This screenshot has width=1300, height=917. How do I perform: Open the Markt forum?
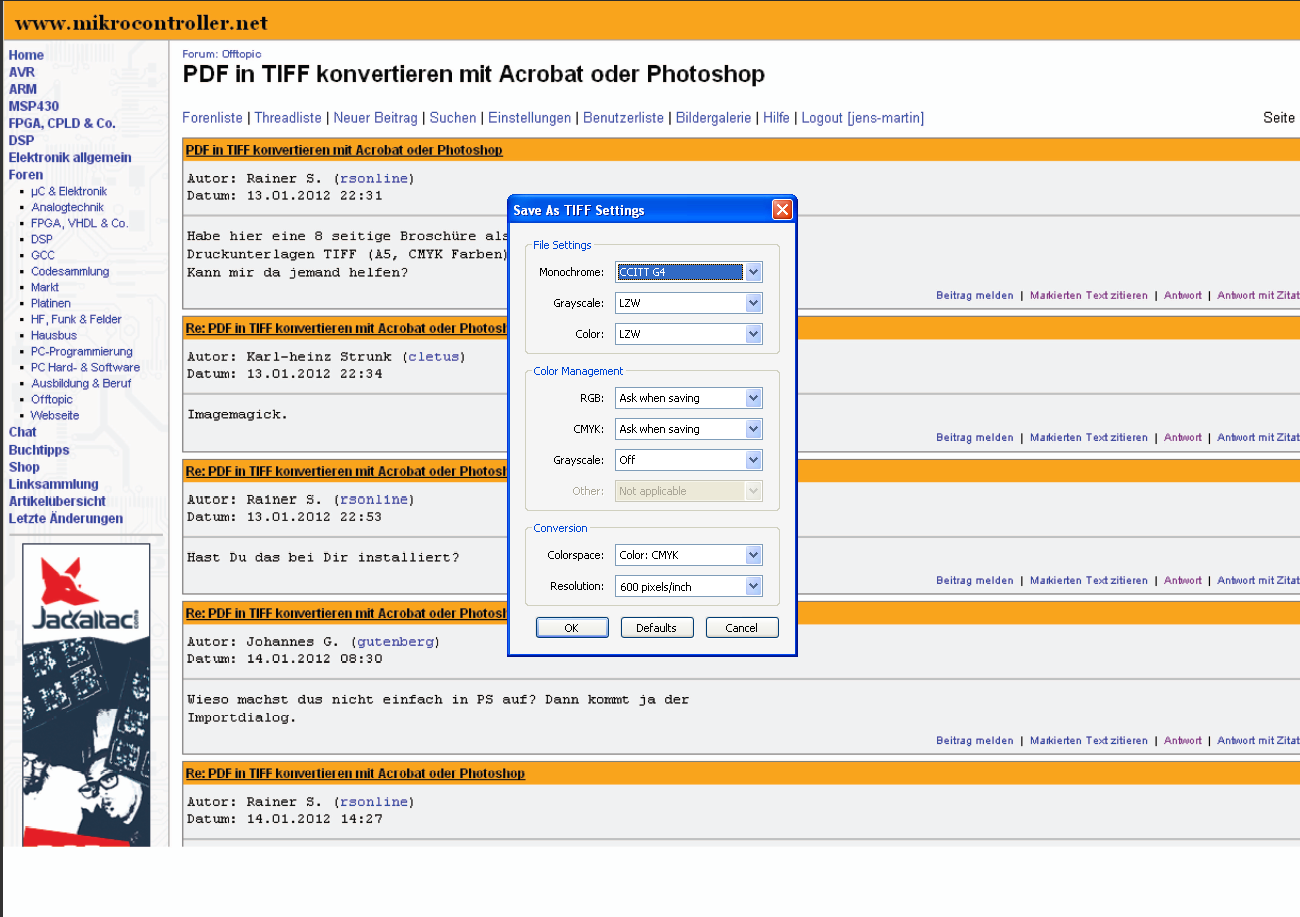point(45,287)
